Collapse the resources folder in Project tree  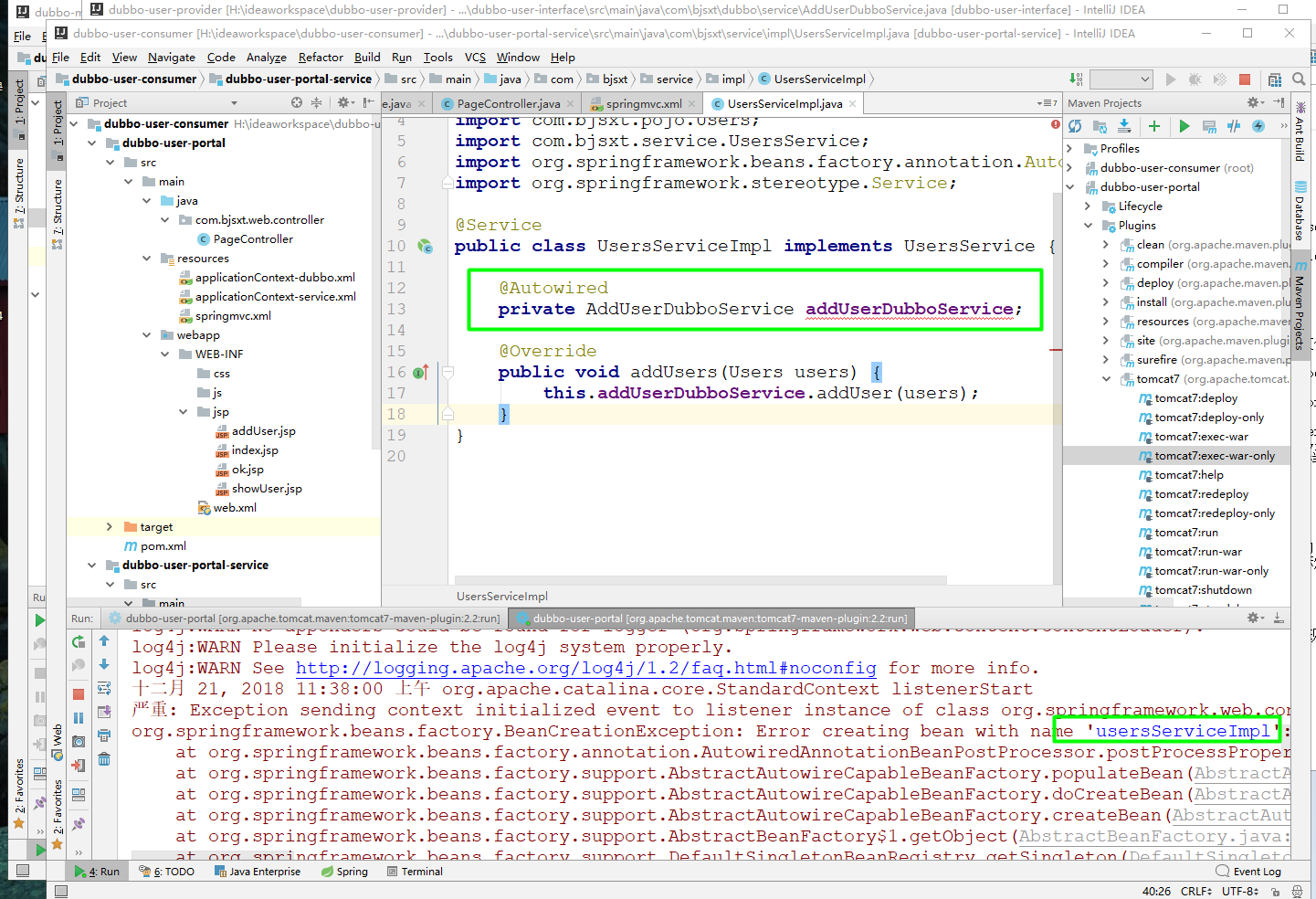(146, 259)
